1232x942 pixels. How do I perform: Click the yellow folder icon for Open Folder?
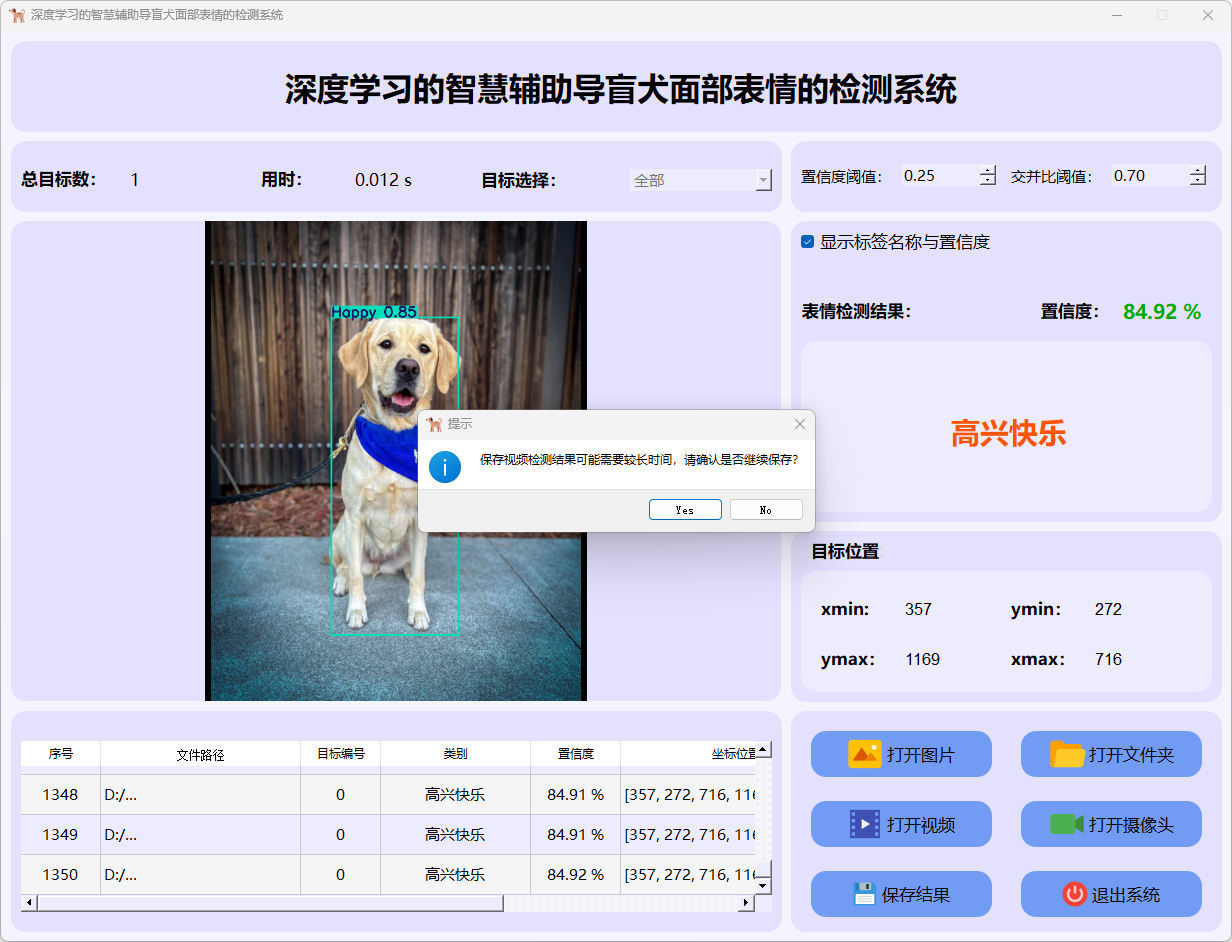click(1067, 754)
